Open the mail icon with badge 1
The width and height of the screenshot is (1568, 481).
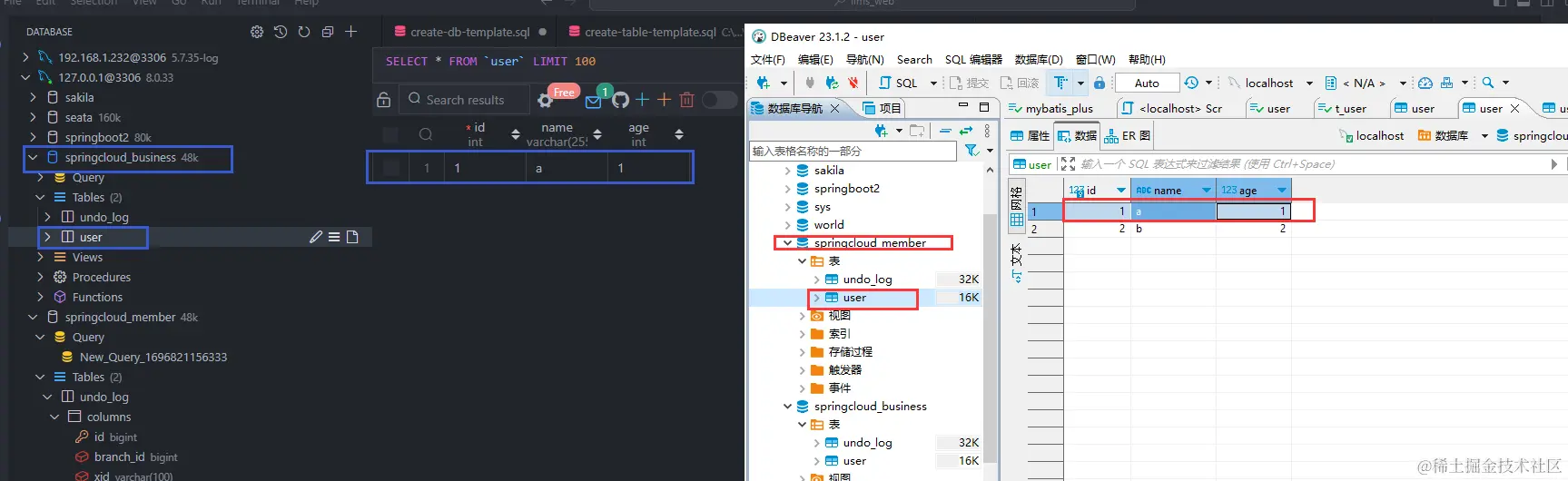click(594, 101)
